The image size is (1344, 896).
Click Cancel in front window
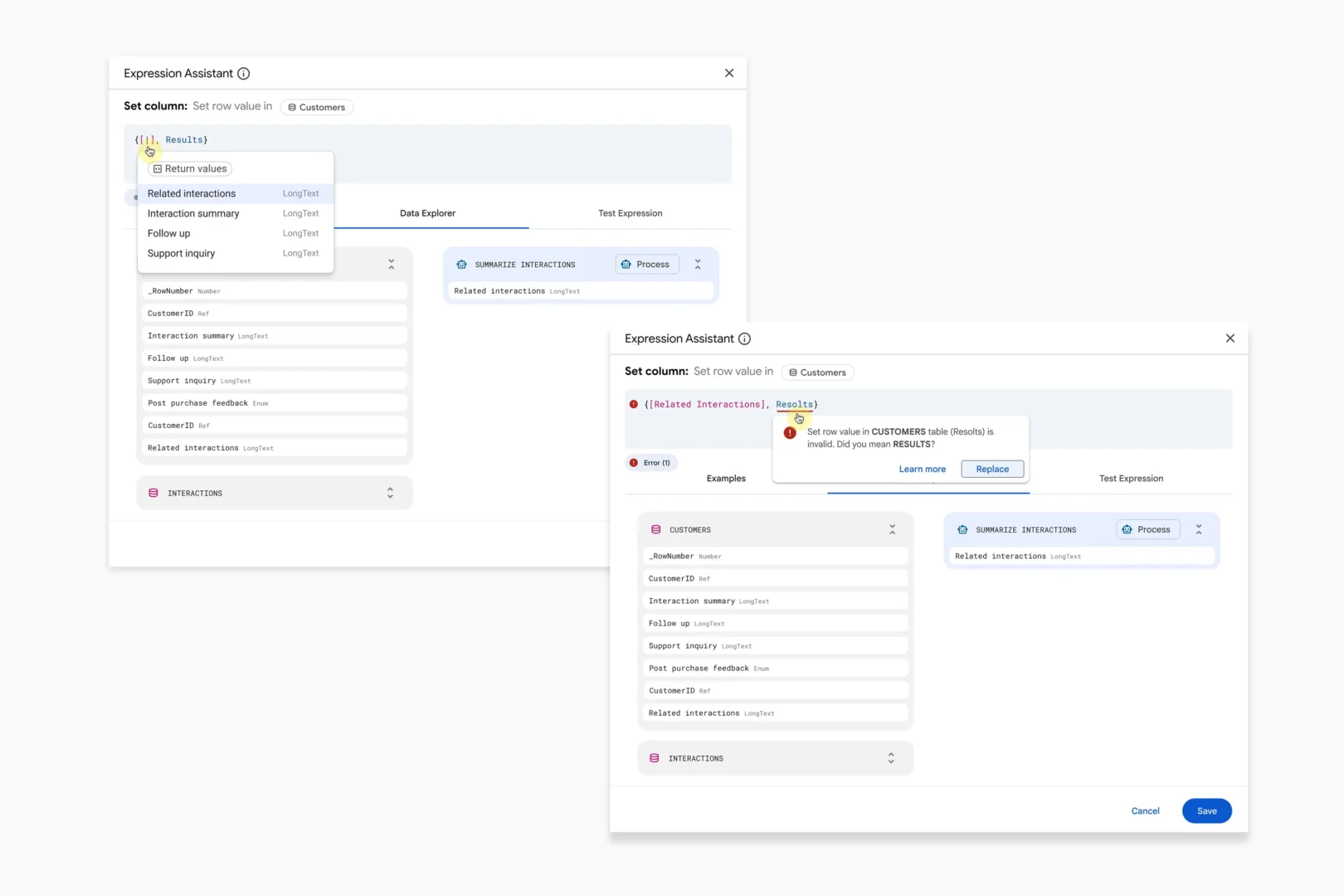(1146, 811)
